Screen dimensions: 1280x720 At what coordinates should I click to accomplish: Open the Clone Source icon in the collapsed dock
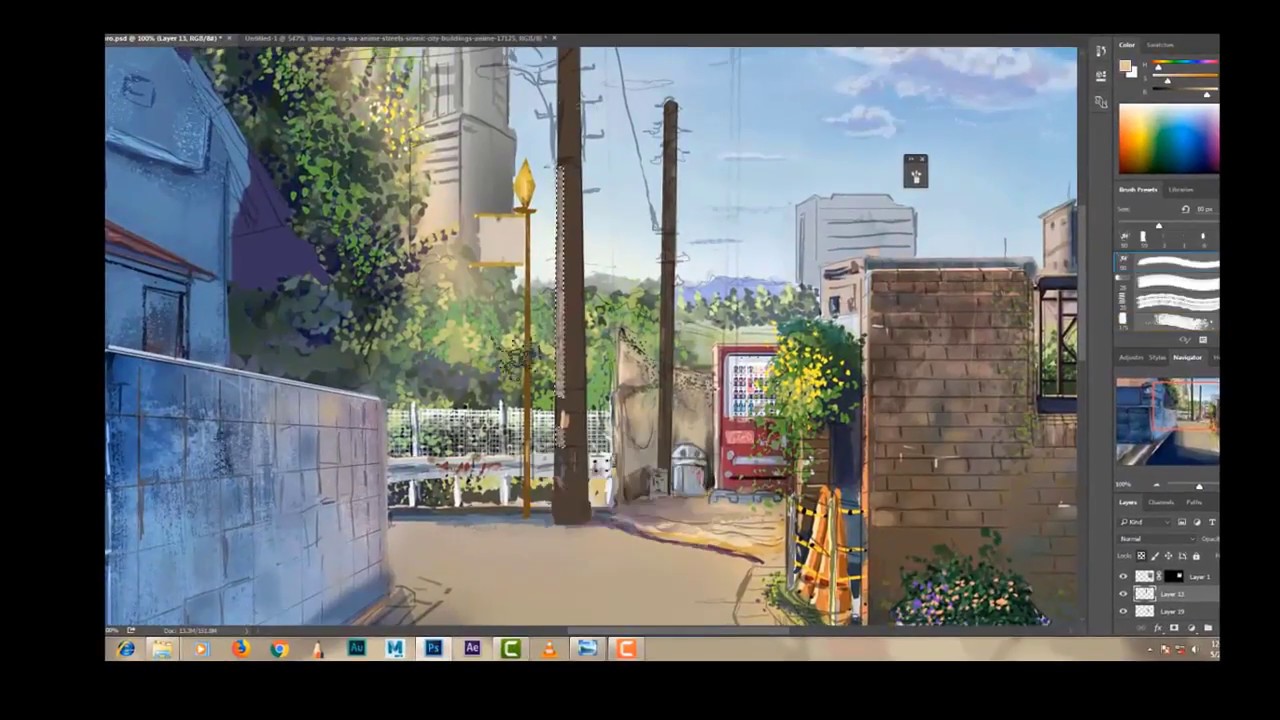(1101, 102)
